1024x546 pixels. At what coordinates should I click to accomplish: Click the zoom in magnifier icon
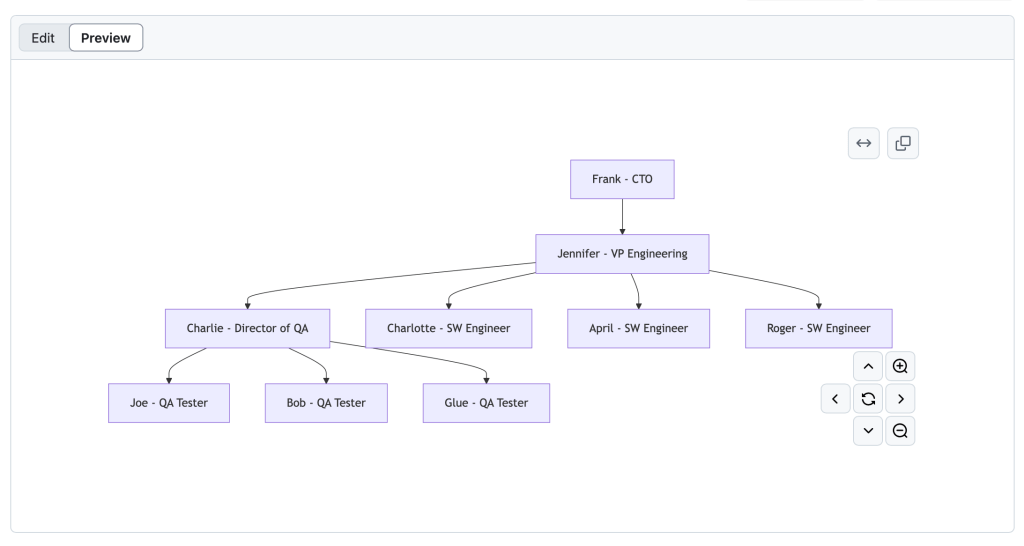pyautogui.click(x=900, y=366)
